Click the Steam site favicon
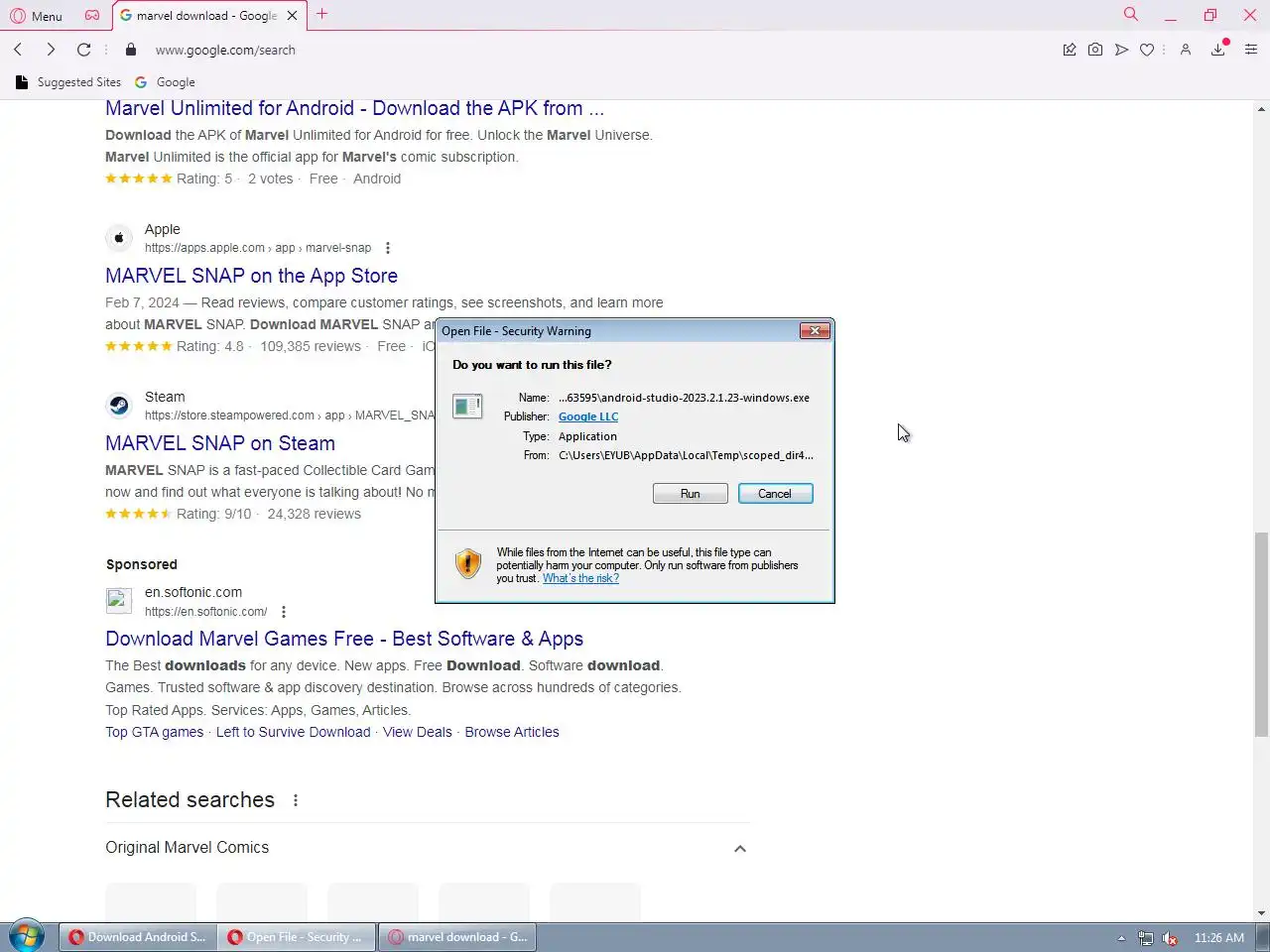This screenshot has width=1270, height=952. pyautogui.click(x=119, y=406)
